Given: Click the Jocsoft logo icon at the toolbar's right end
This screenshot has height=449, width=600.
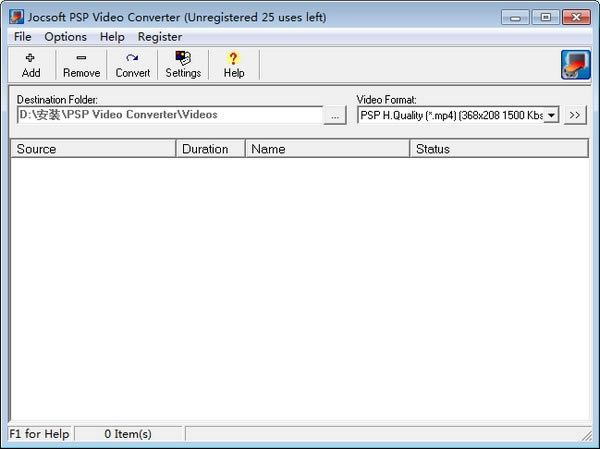Looking at the screenshot, I should 576,65.
